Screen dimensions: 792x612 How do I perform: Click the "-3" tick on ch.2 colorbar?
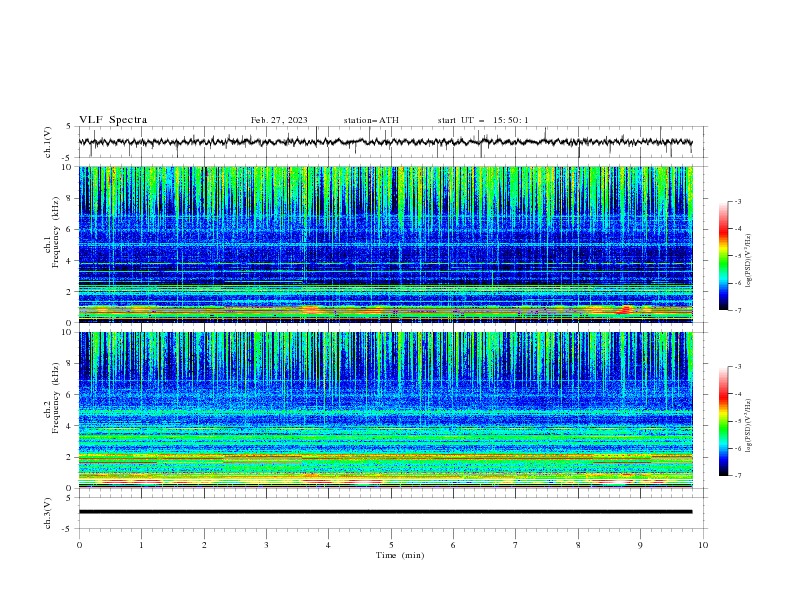(738, 367)
